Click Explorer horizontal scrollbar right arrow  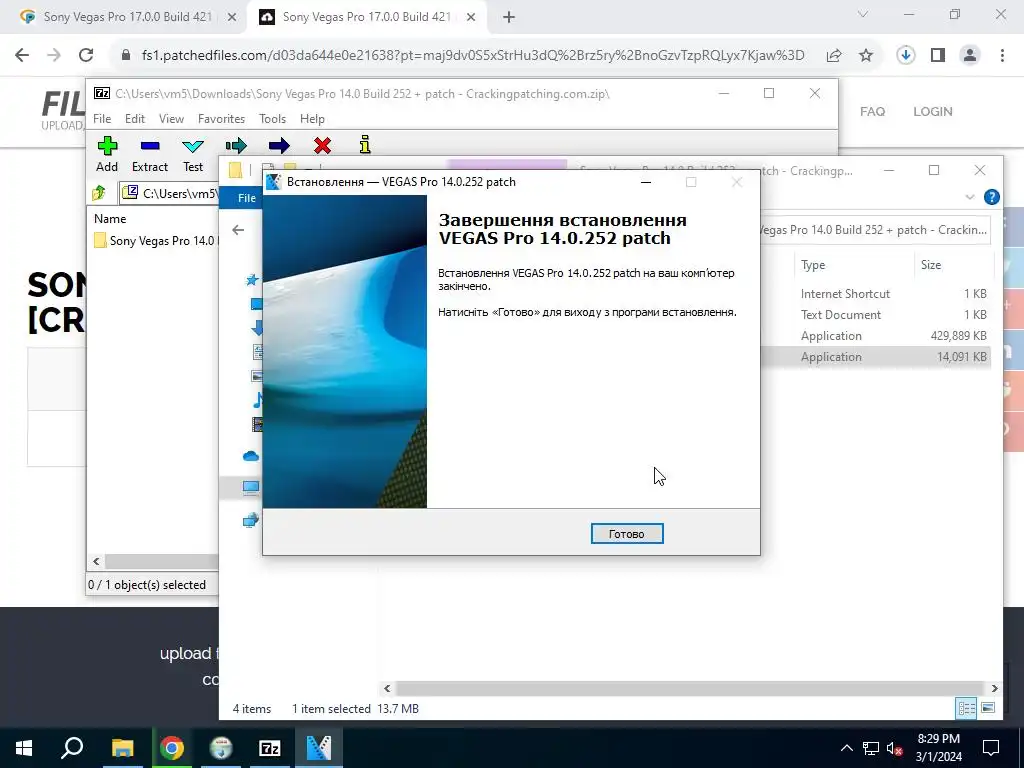994,688
